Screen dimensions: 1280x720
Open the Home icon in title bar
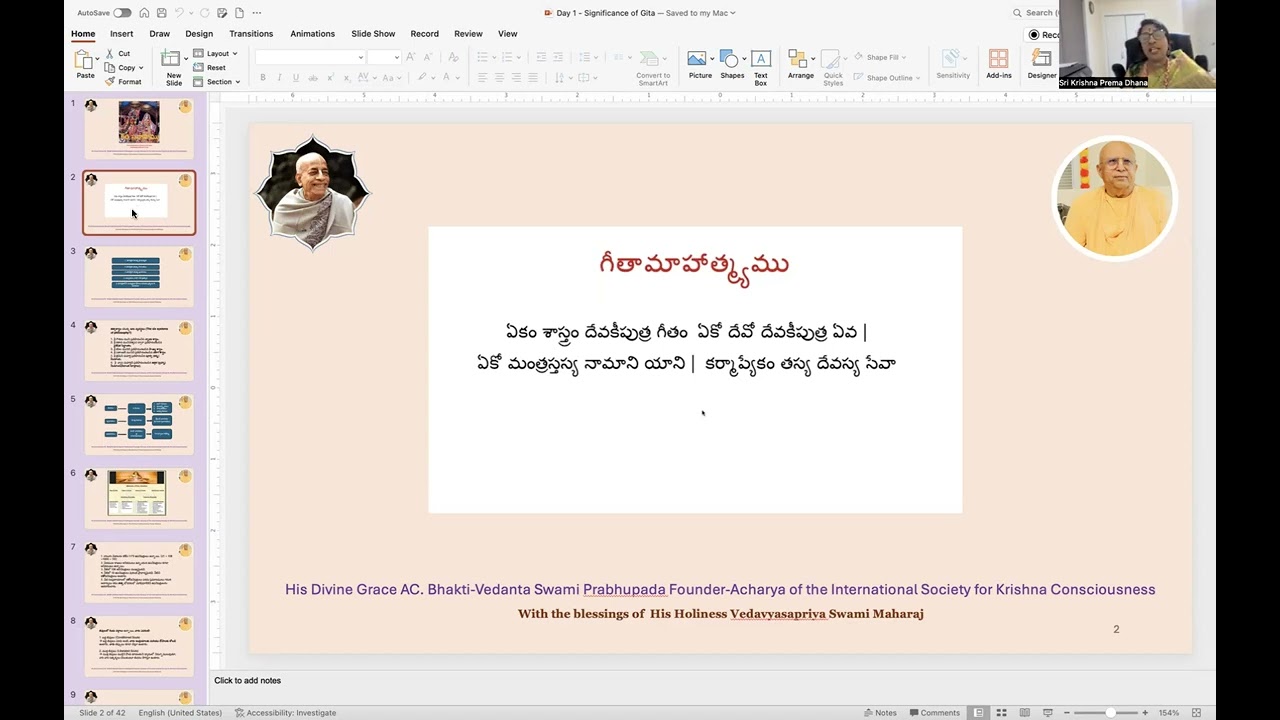[x=145, y=13]
